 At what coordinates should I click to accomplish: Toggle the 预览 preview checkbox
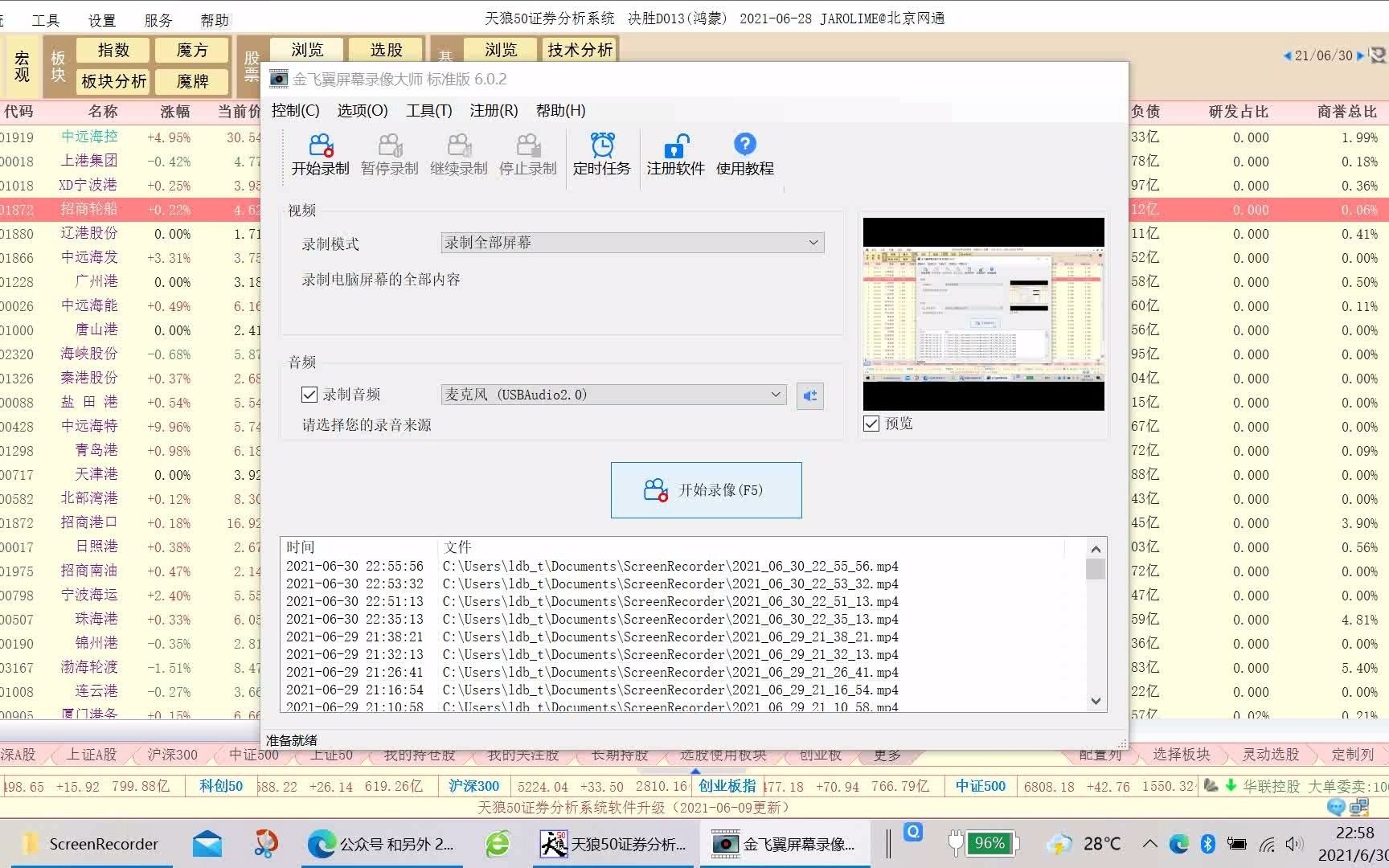(871, 424)
